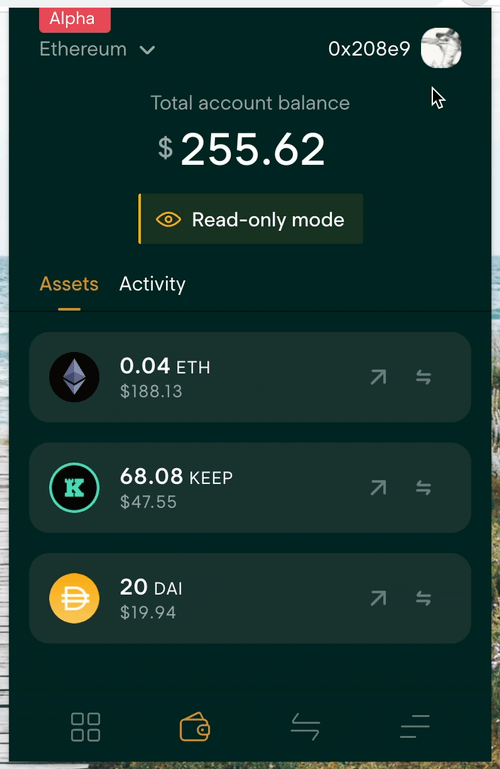Click the swap icon for DAI
Image resolution: width=500 pixels, height=769 pixels.
pyautogui.click(x=424, y=598)
